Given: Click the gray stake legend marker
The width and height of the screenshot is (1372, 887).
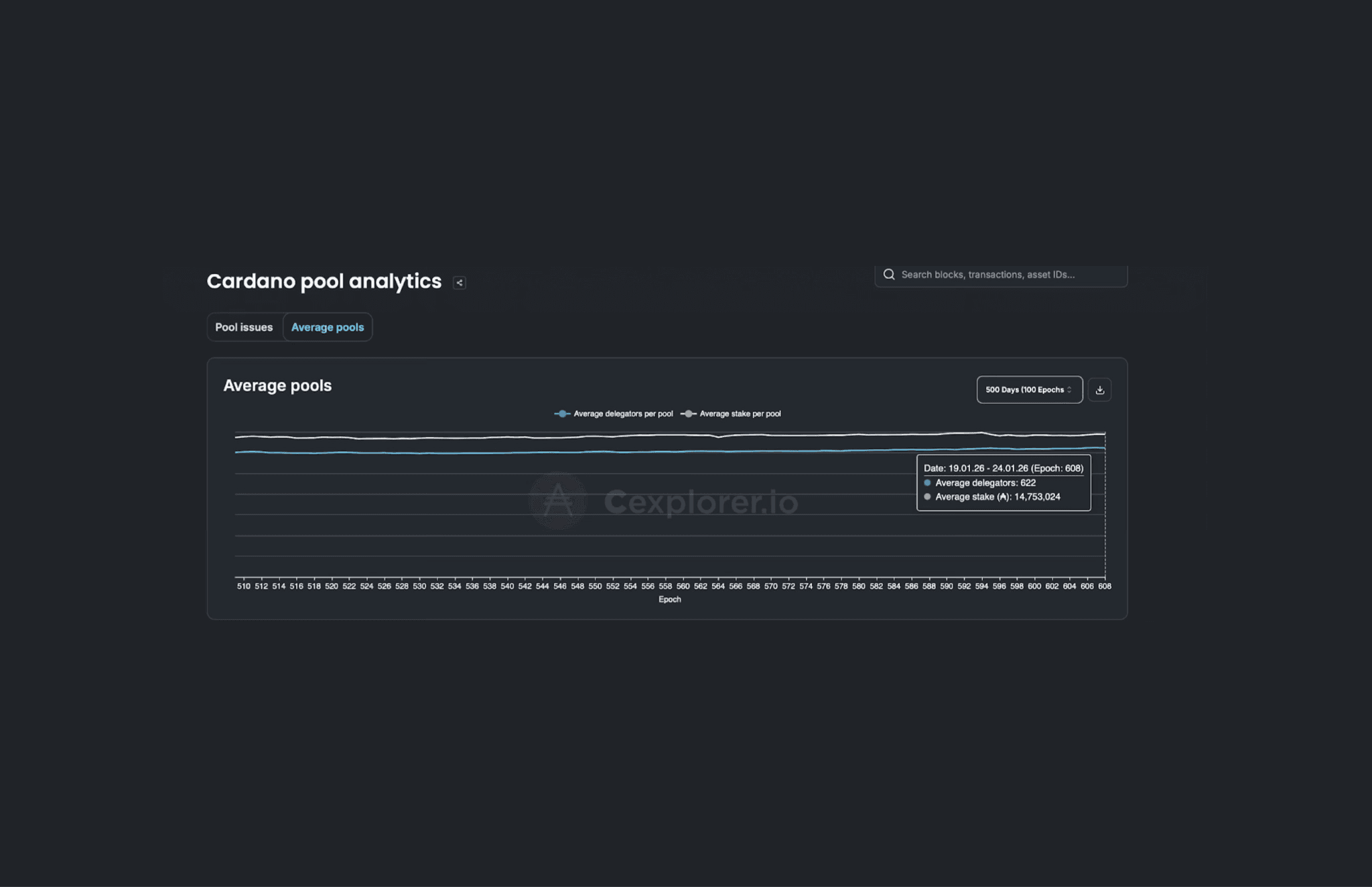Looking at the screenshot, I should click(688, 414).
